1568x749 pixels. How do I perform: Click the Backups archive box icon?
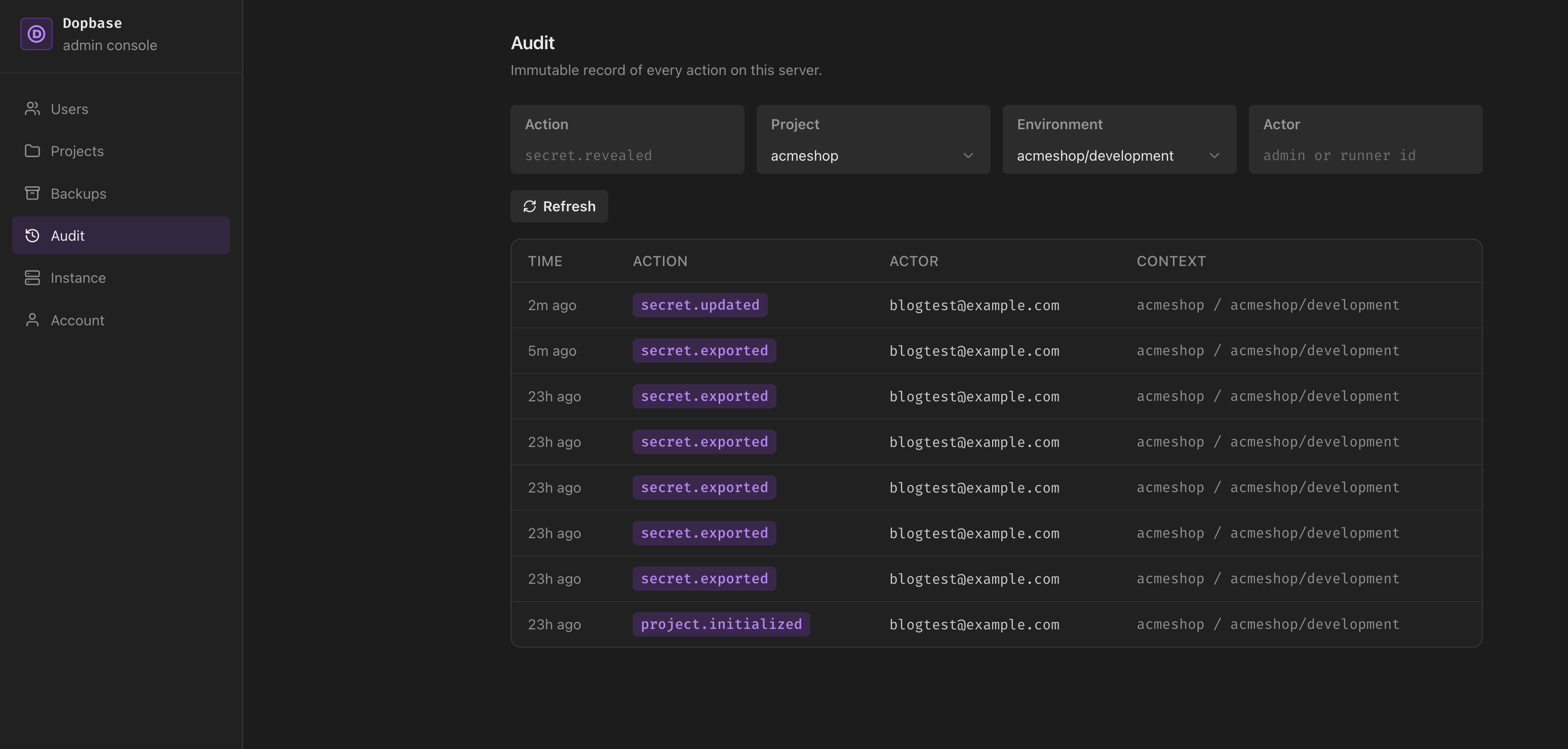coord(32,194)
